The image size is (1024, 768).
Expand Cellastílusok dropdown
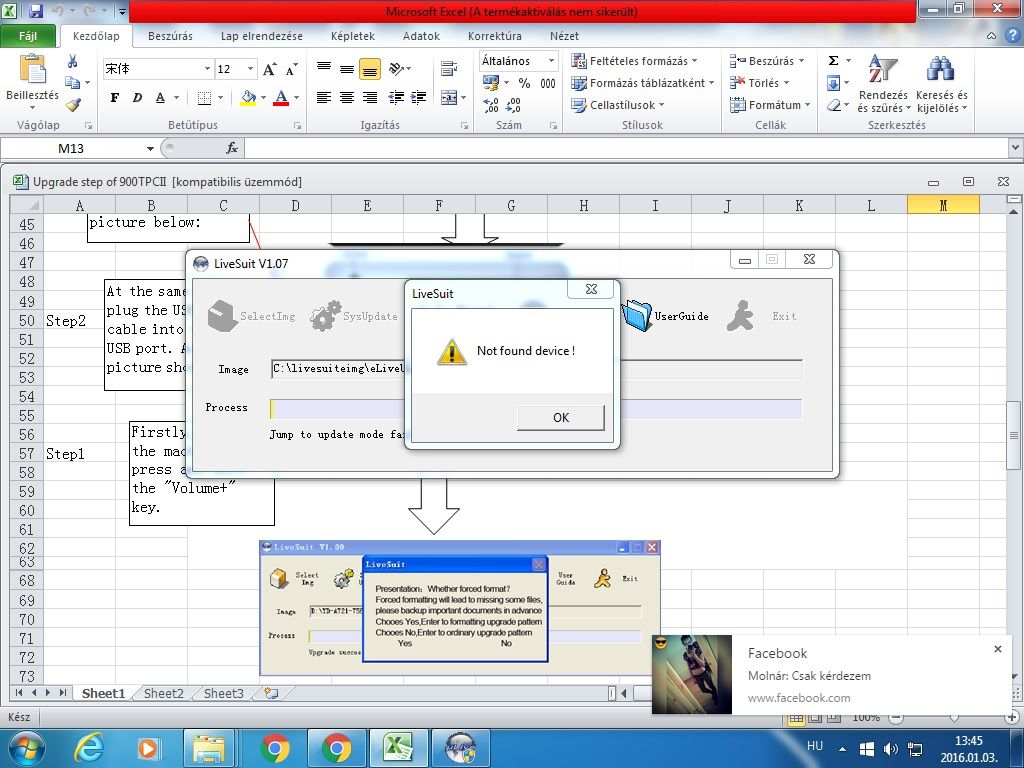(x=661, y=104)
